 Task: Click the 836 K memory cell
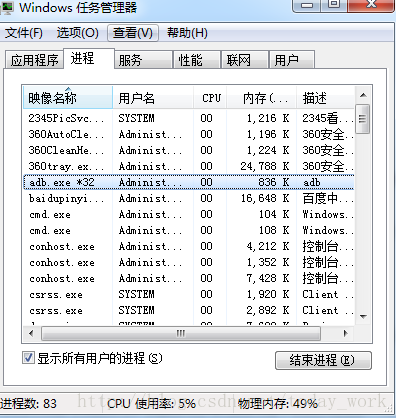click(x=273, y=182)
